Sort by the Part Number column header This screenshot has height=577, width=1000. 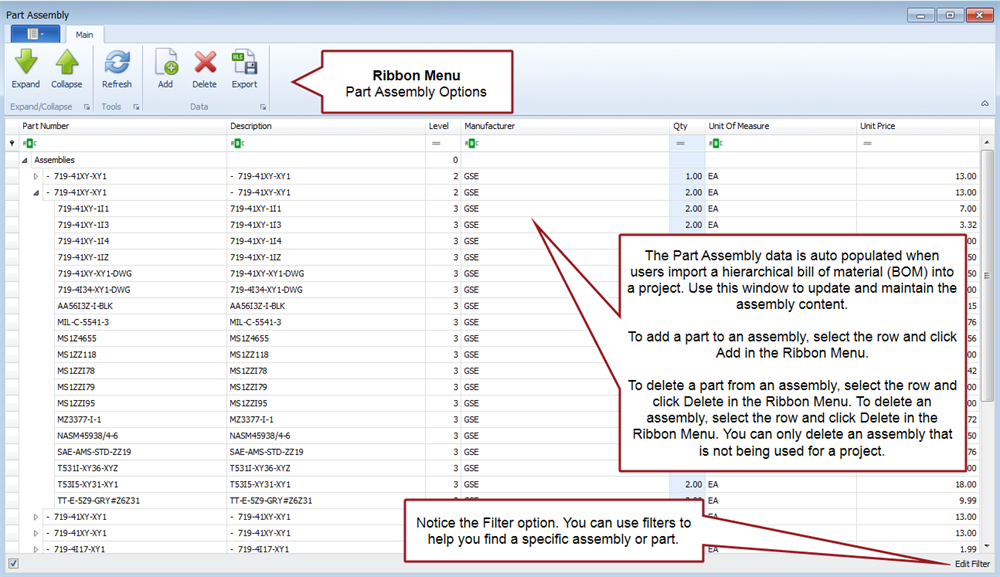46,127
